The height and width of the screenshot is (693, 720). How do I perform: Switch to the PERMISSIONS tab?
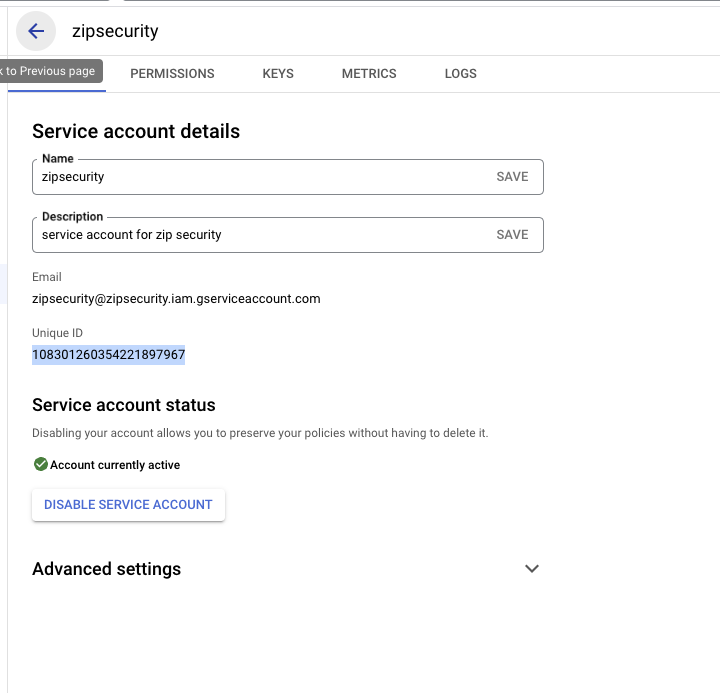pos(172,73)
